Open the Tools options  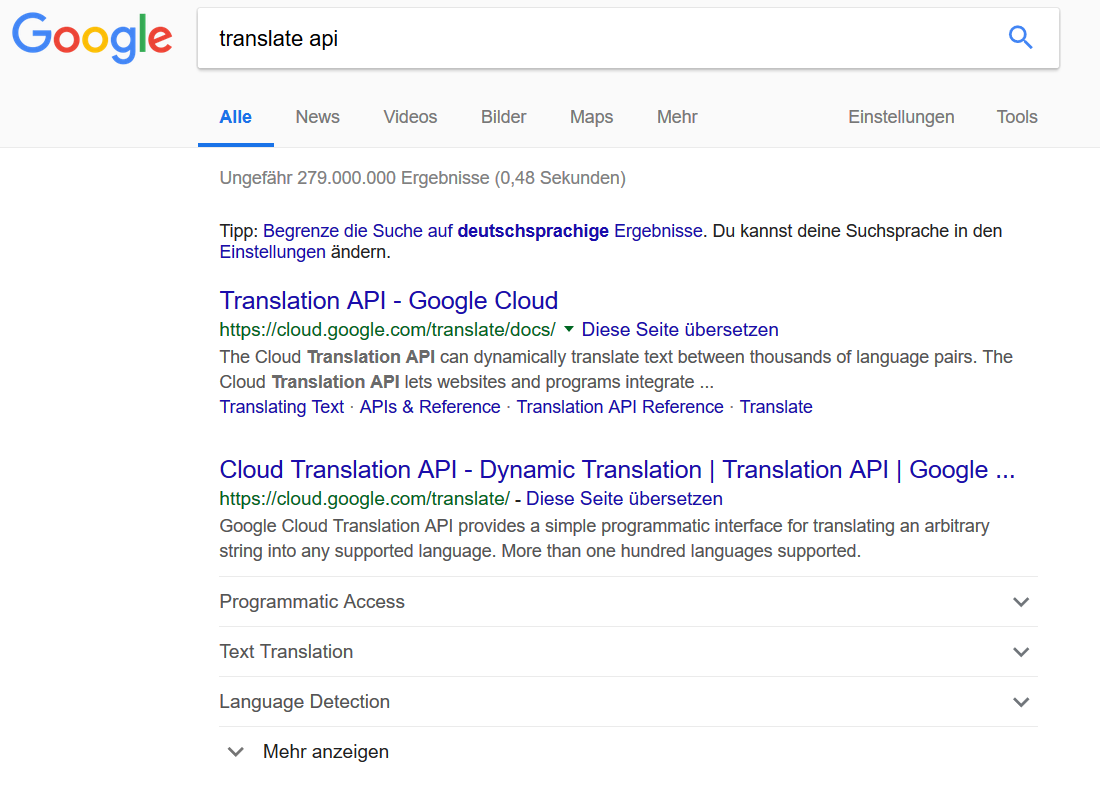tap(1016, 117)
